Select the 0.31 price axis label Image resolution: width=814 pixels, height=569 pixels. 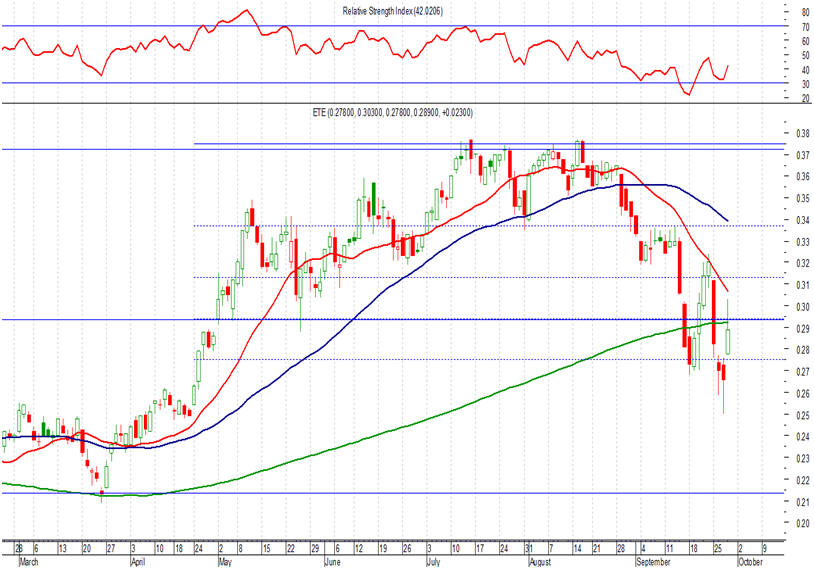pyautogui.click(x=803, y=285)
